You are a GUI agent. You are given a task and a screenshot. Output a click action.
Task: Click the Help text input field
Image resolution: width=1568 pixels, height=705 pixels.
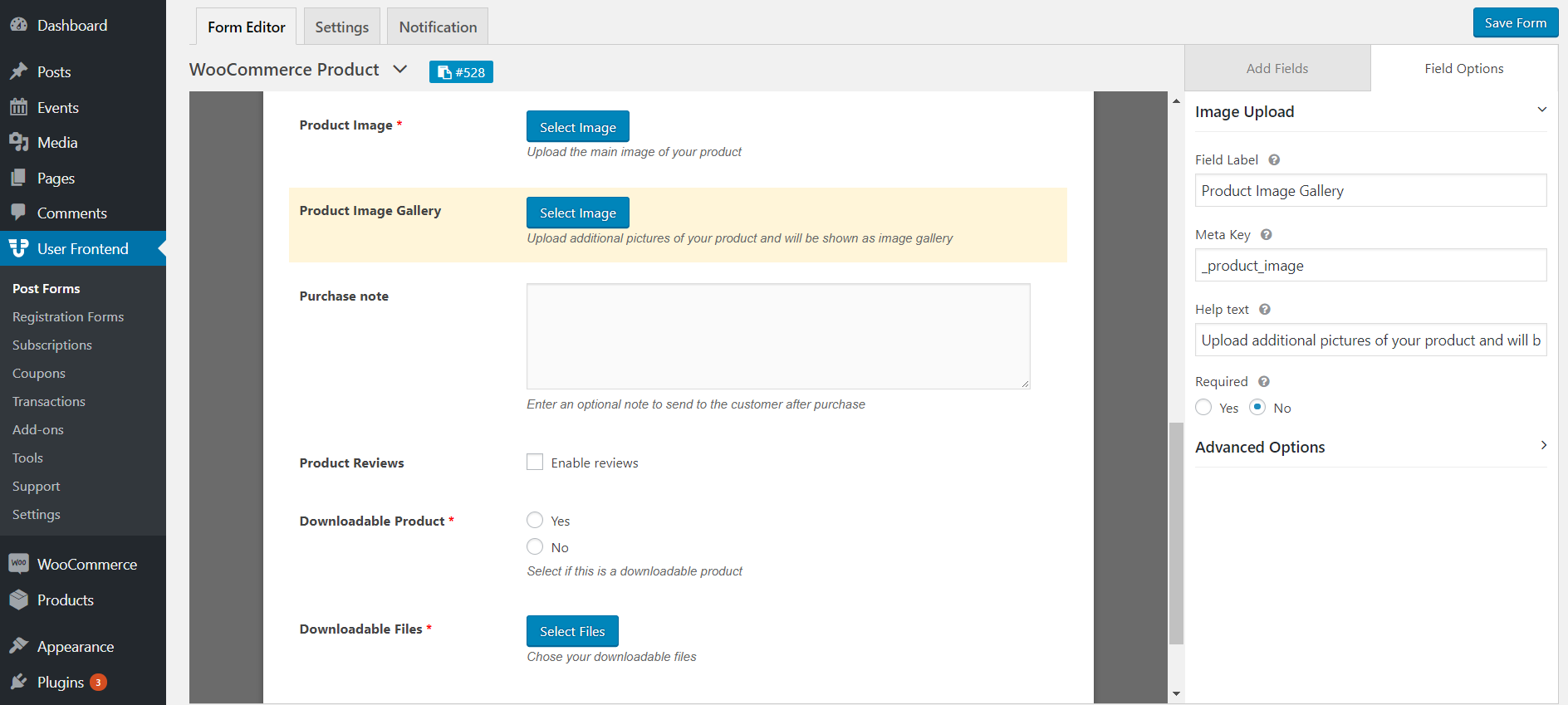coord(1371,340)
